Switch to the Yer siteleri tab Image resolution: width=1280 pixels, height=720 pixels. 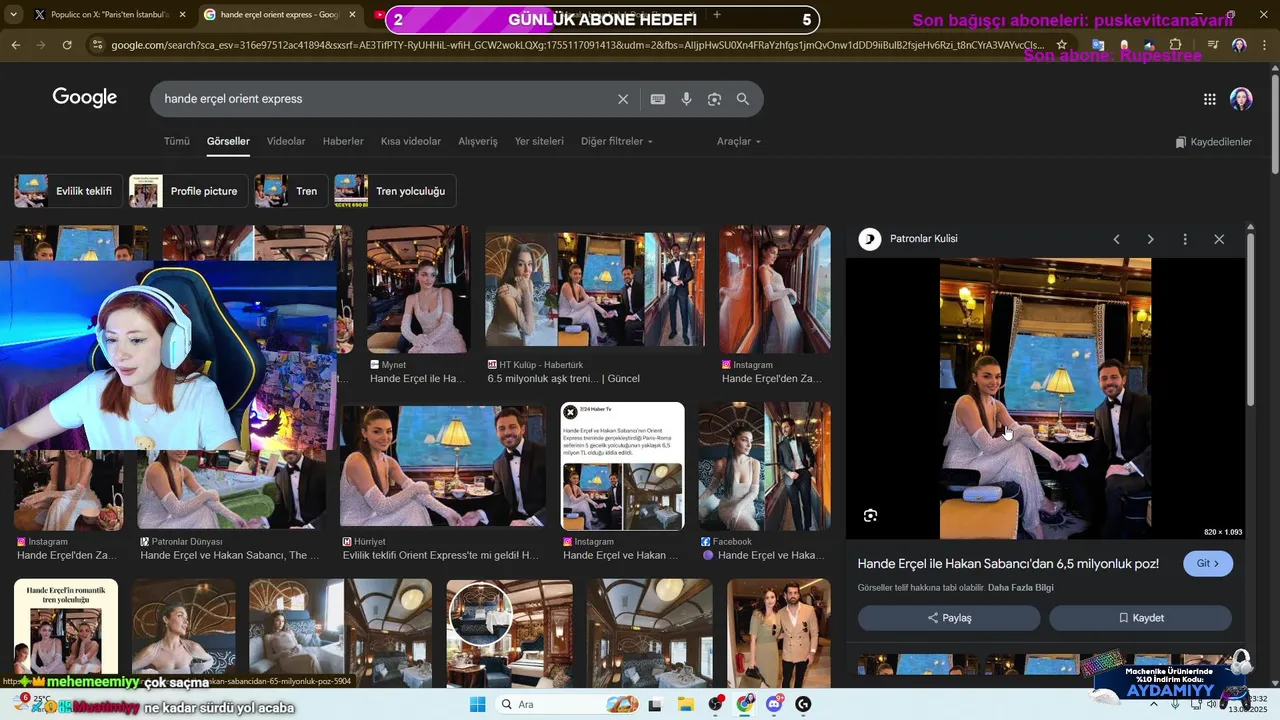(x=539, y=141)
